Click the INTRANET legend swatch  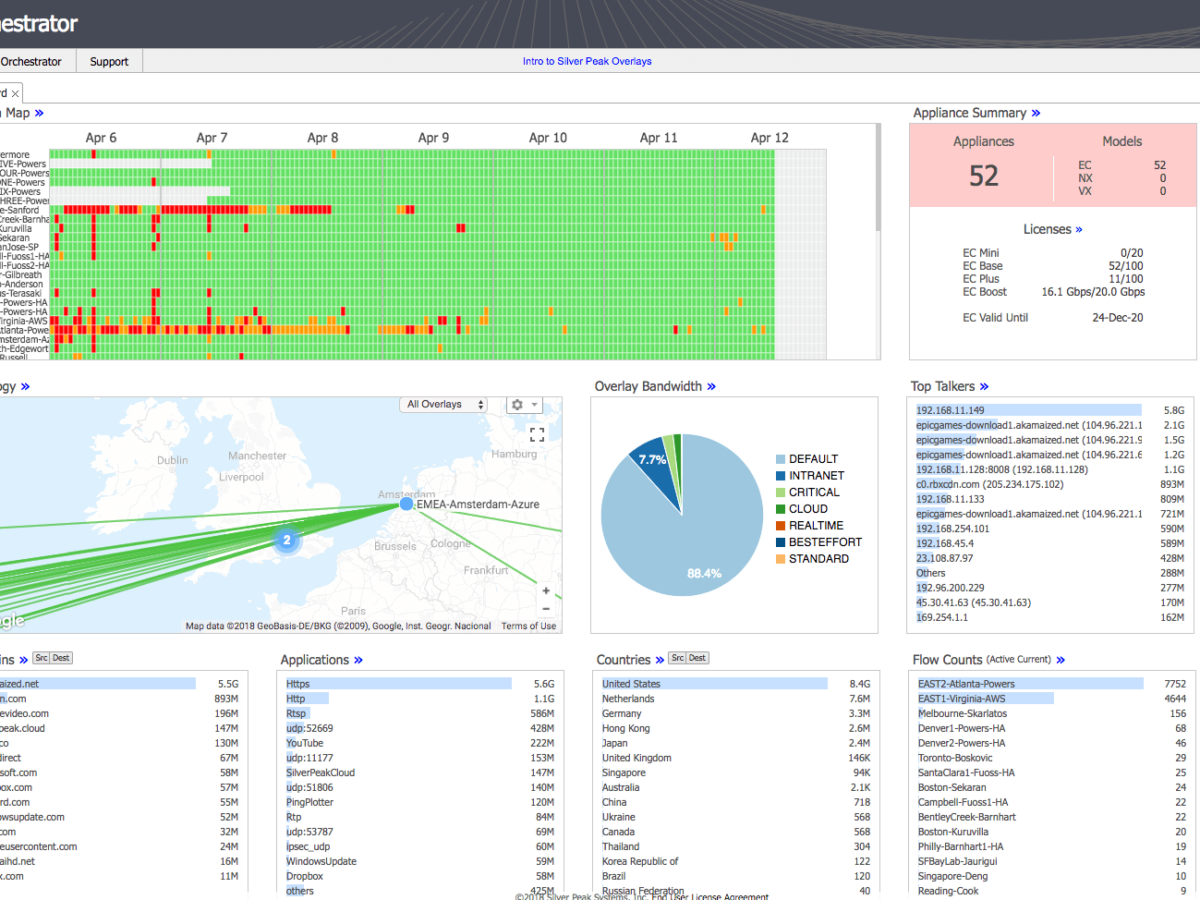[x=780, y=476]
